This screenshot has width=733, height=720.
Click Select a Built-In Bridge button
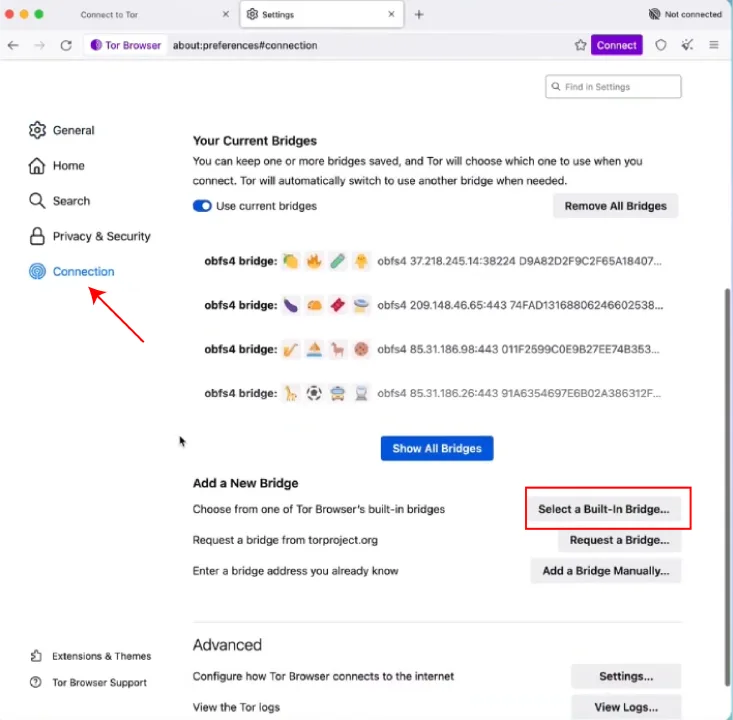coord(604,509)
